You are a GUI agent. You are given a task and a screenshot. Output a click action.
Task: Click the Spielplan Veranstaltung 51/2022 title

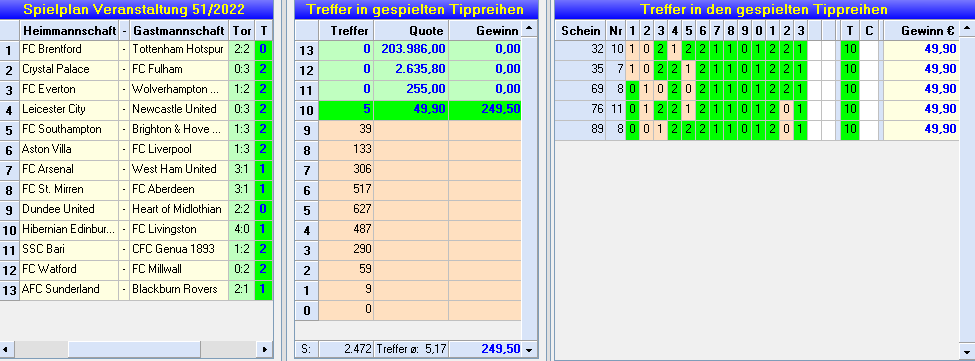(134, 9)
